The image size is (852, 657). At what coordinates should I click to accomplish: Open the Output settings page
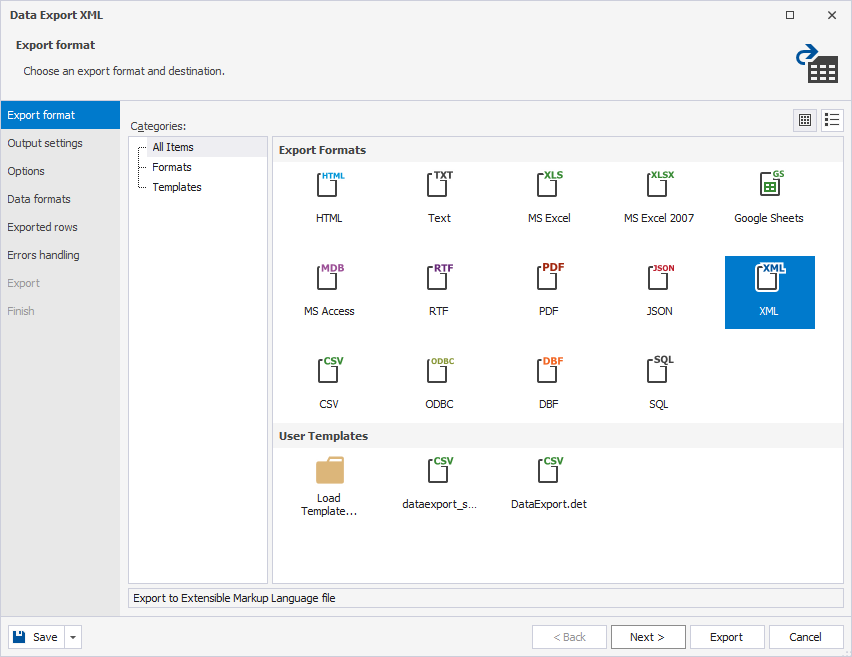[45, 143]
